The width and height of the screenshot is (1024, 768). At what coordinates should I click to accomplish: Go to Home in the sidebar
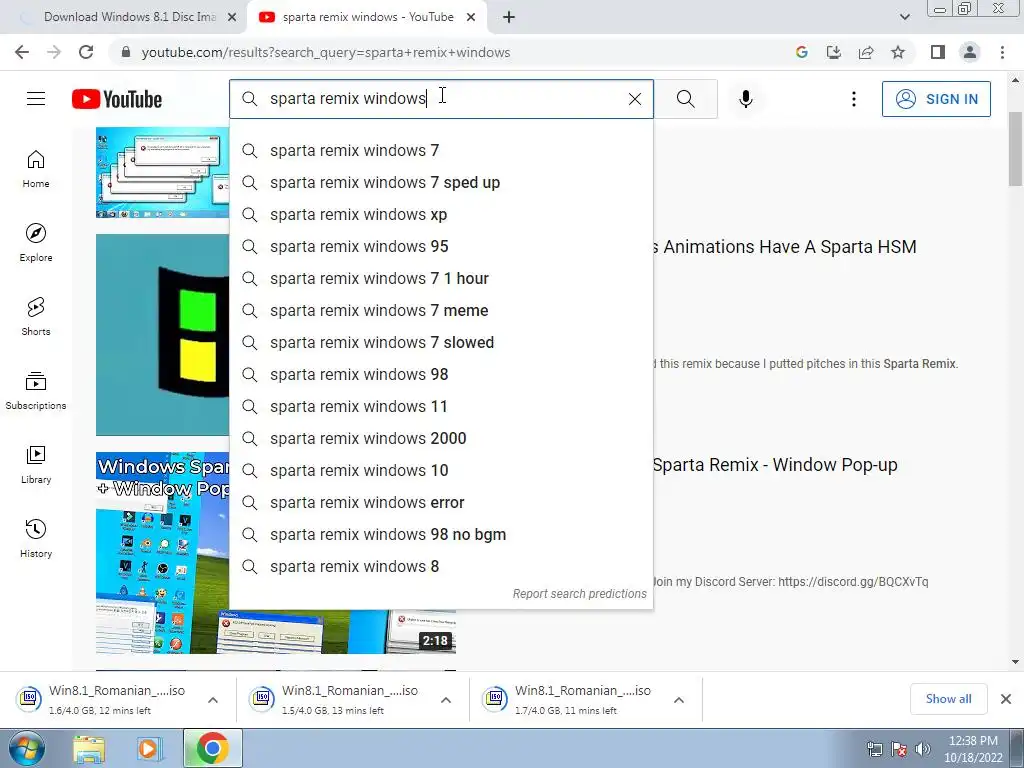[36, 169]
